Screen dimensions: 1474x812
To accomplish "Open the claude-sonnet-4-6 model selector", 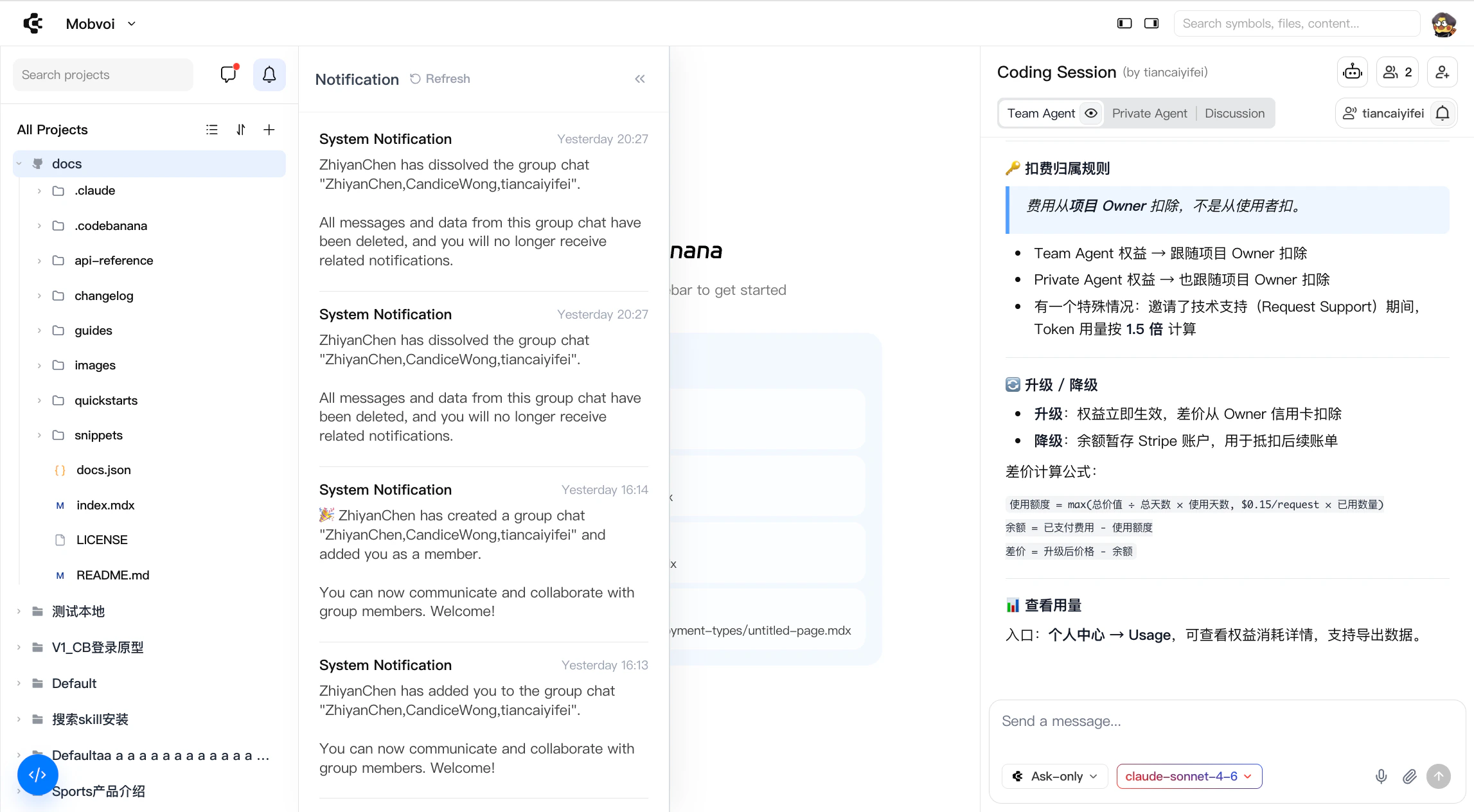I will 1188,776.
